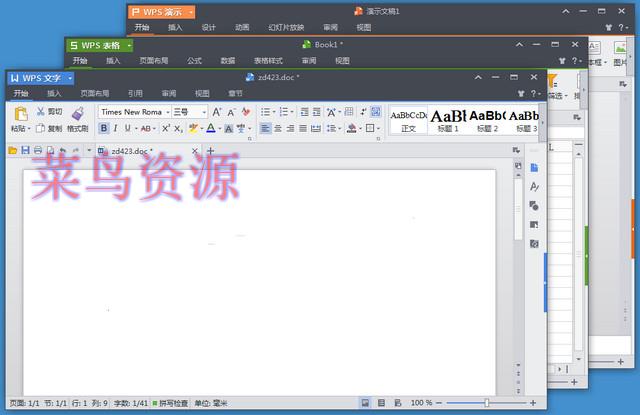Image resolution: width=640 pixels, height=415 pixels.
Task: Open print preview in the quick access bar
Action: [x=51, y=151]
